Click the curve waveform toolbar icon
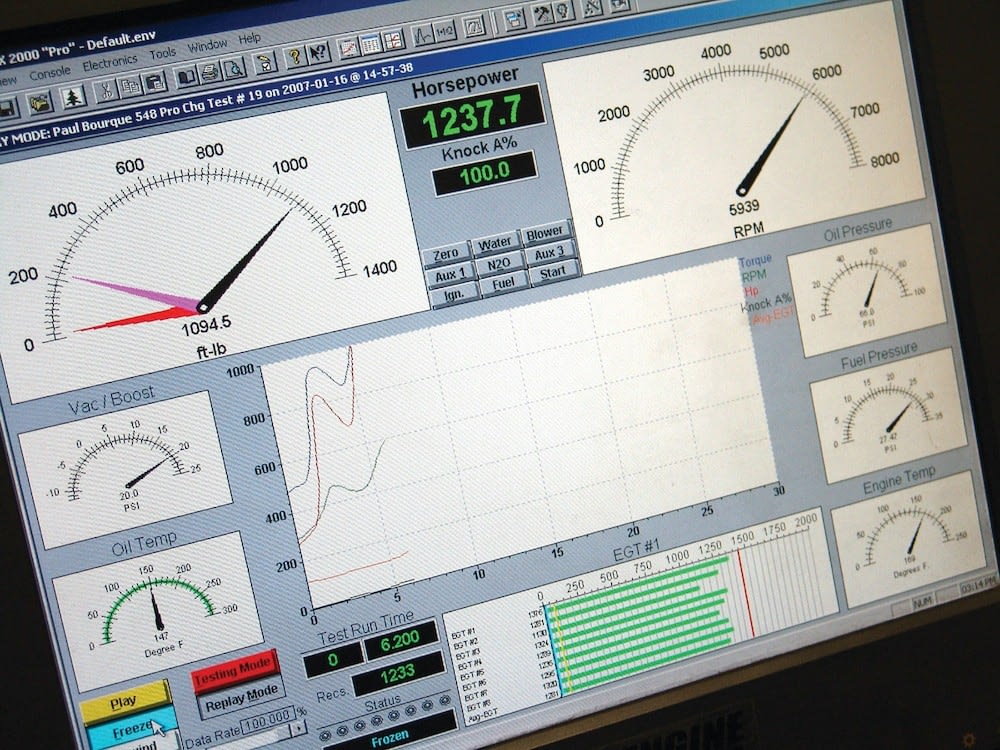 tap(423, 35)
